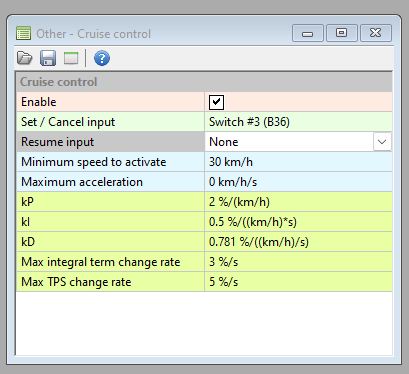409x374 pixels.
Task: Maximize the Cruise control window
Action: (342, 33)
